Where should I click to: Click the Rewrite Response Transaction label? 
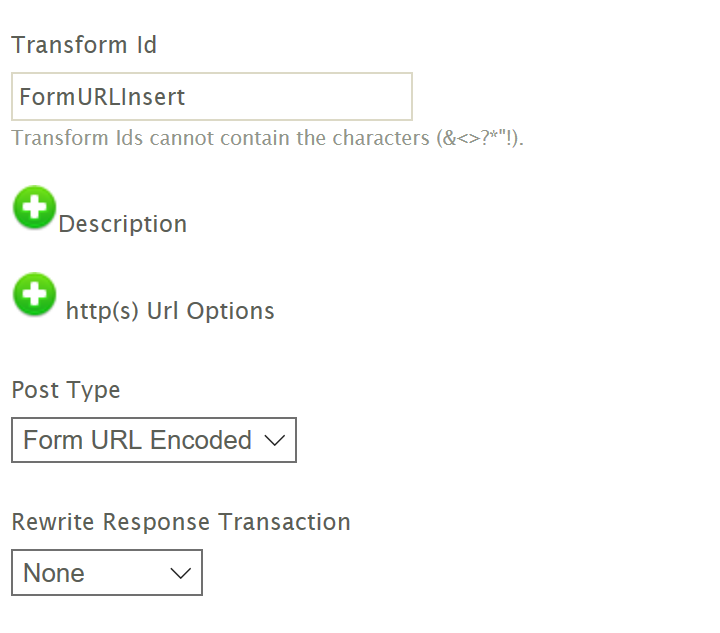tap(181, 522)
